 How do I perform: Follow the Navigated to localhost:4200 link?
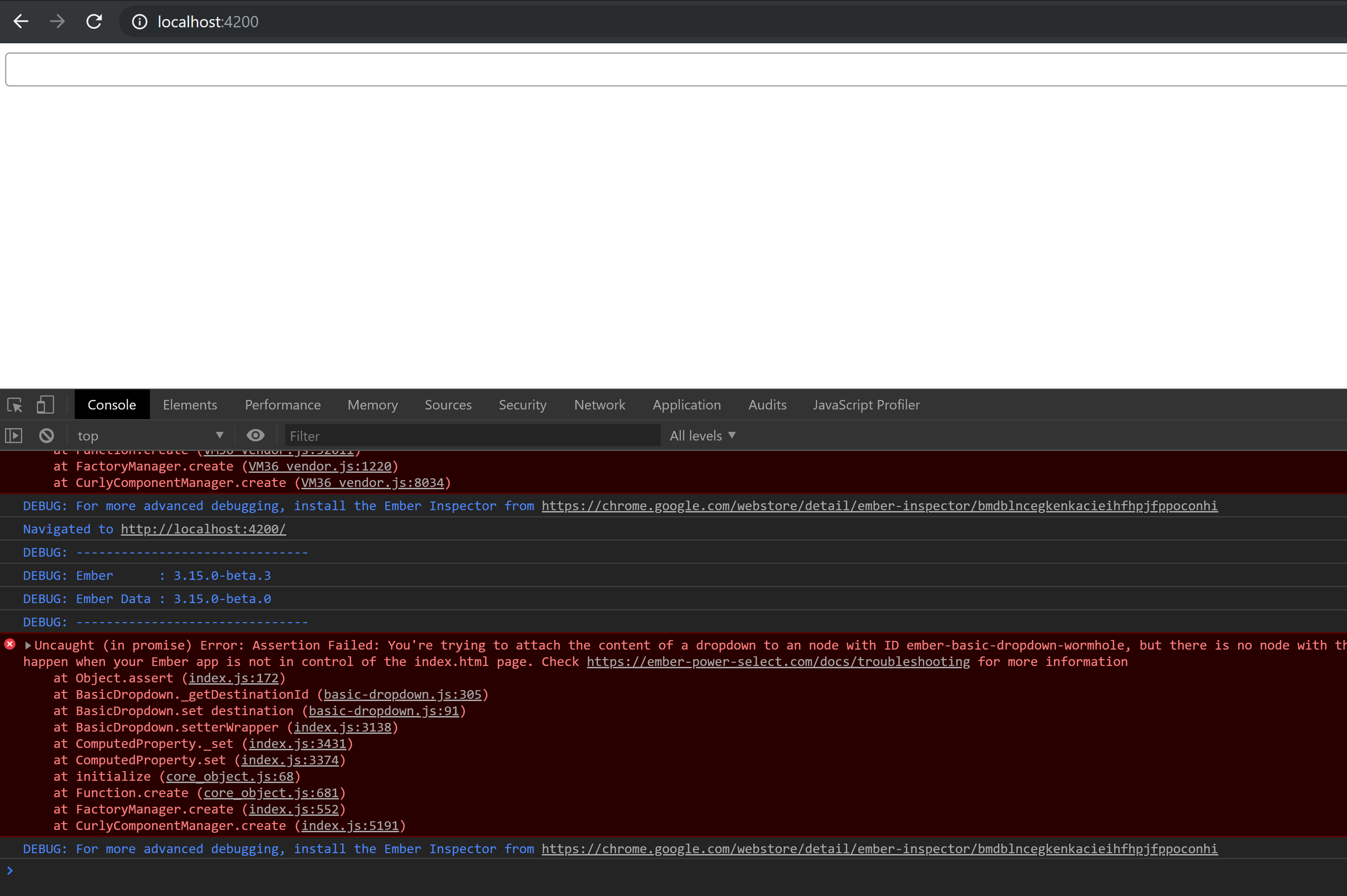click(203, 528)
